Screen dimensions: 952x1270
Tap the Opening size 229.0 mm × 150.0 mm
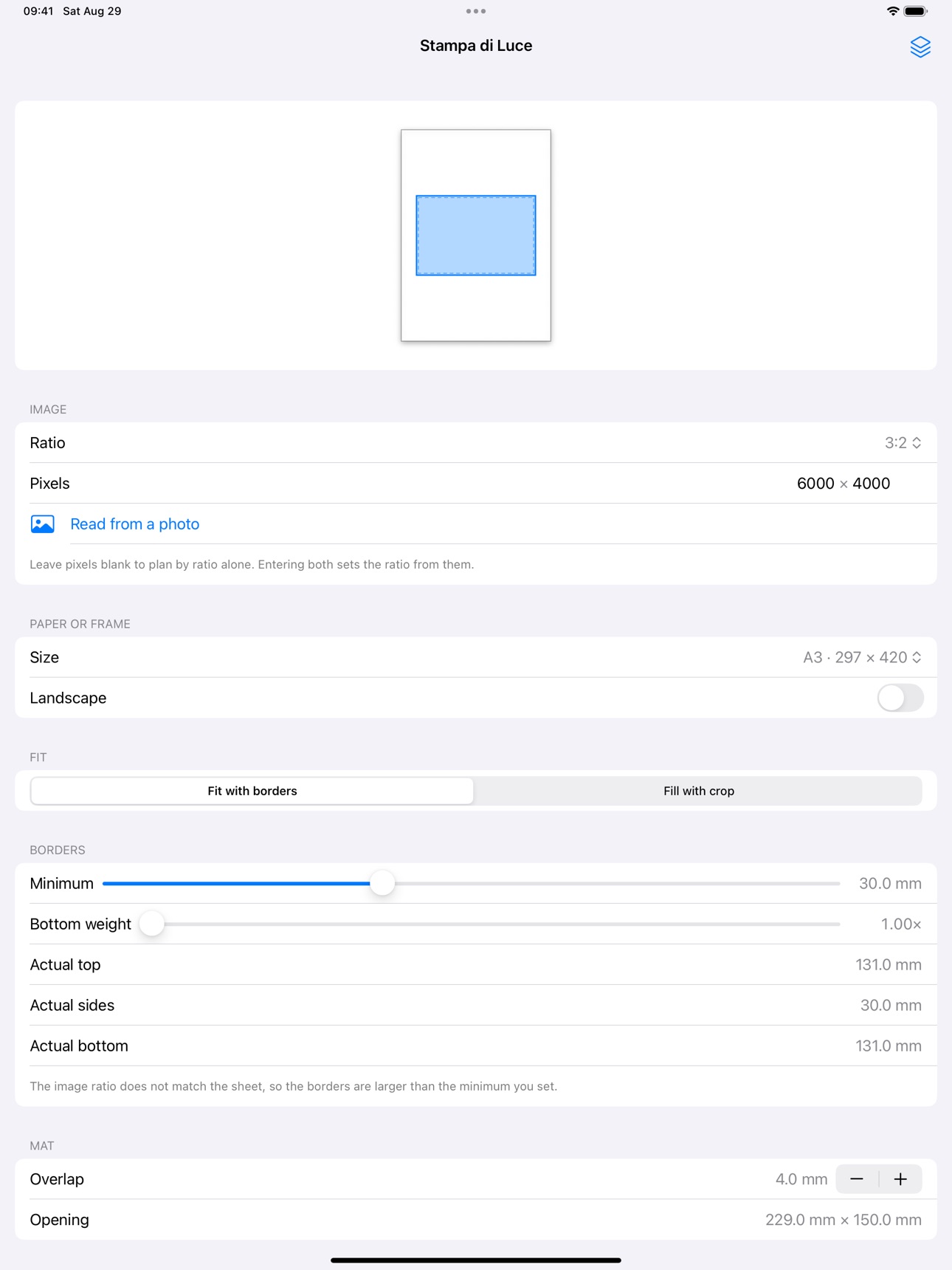(844, 1220)
